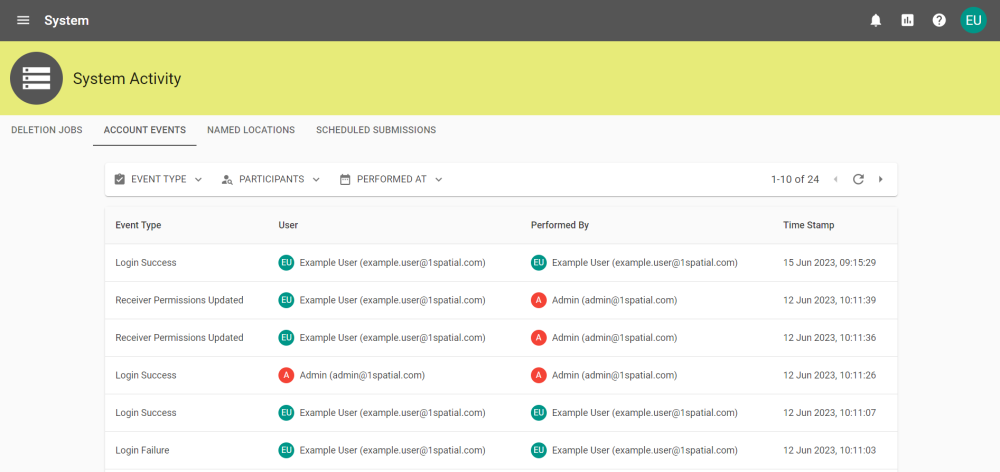The width and height of the screenshot is (1000, 472).
Task: Switch to the Named Locations tab
Action: point(250,130)
